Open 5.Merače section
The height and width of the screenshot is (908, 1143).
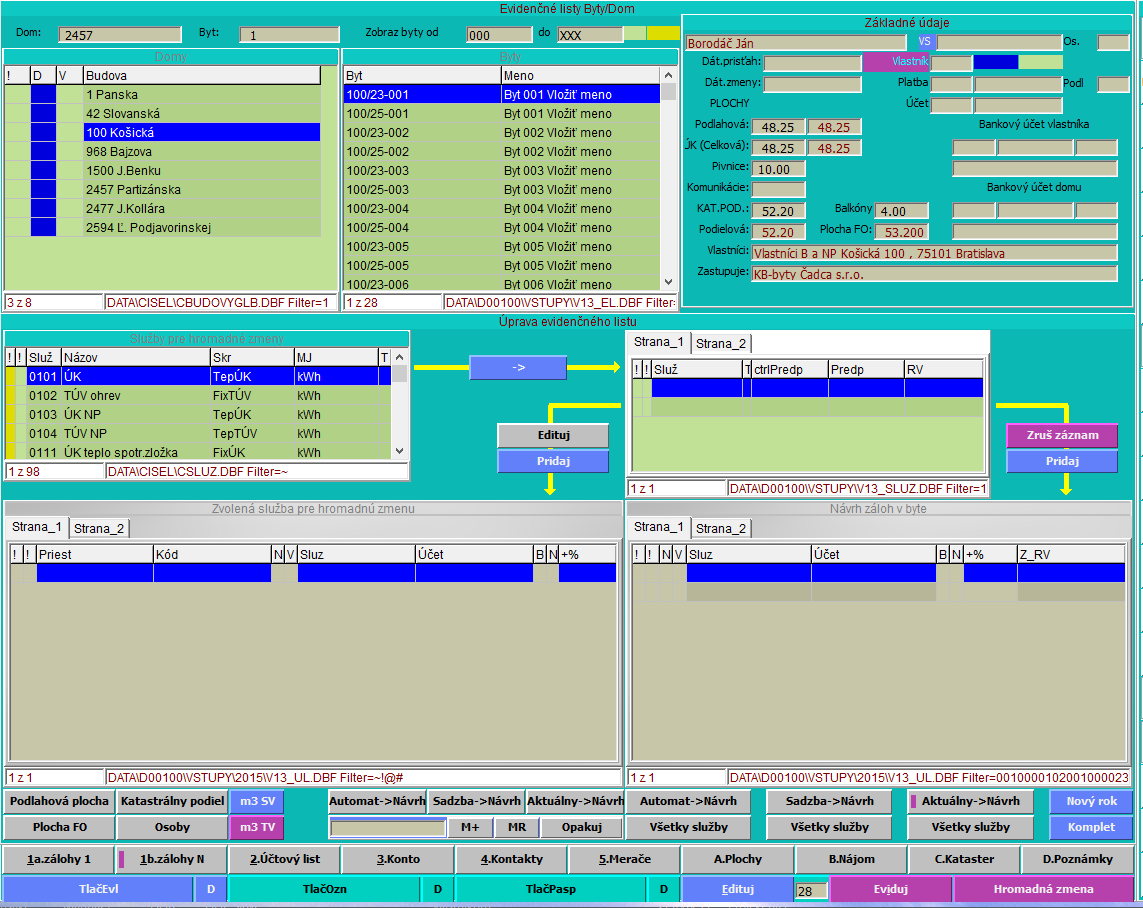tap(625, 860)
